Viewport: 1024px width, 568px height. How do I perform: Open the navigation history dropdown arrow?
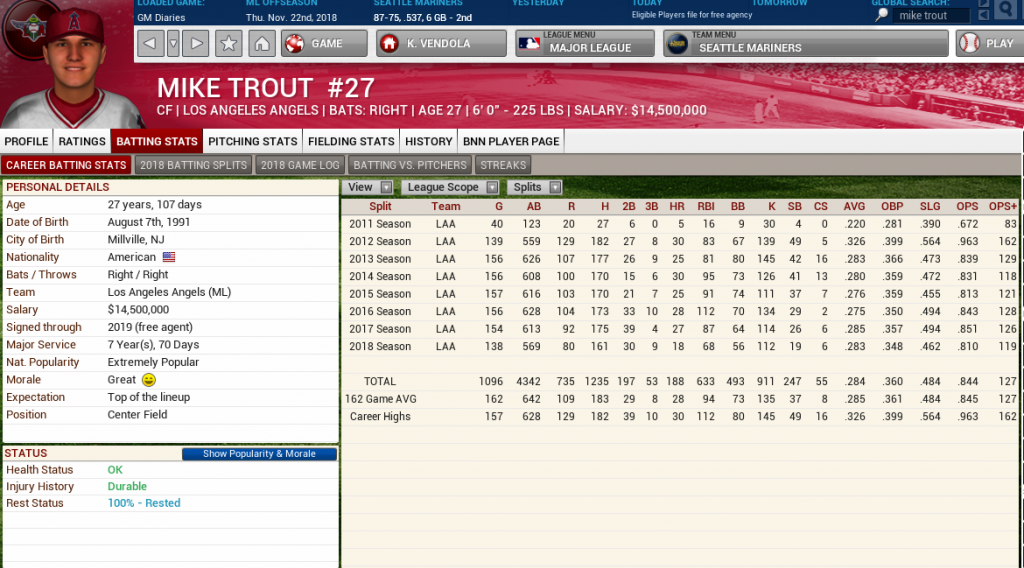[173, 43]
